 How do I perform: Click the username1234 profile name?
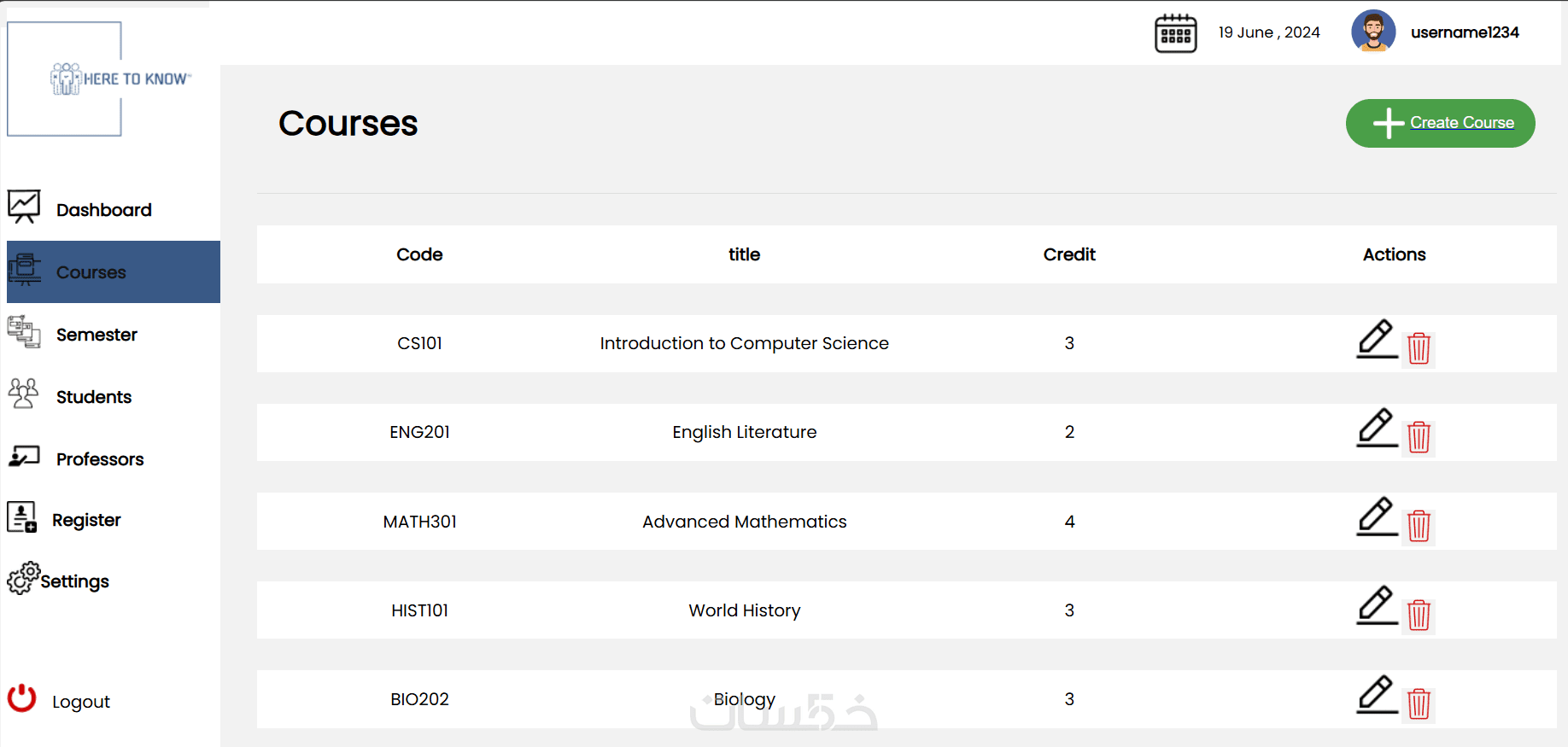(1465, 32)
